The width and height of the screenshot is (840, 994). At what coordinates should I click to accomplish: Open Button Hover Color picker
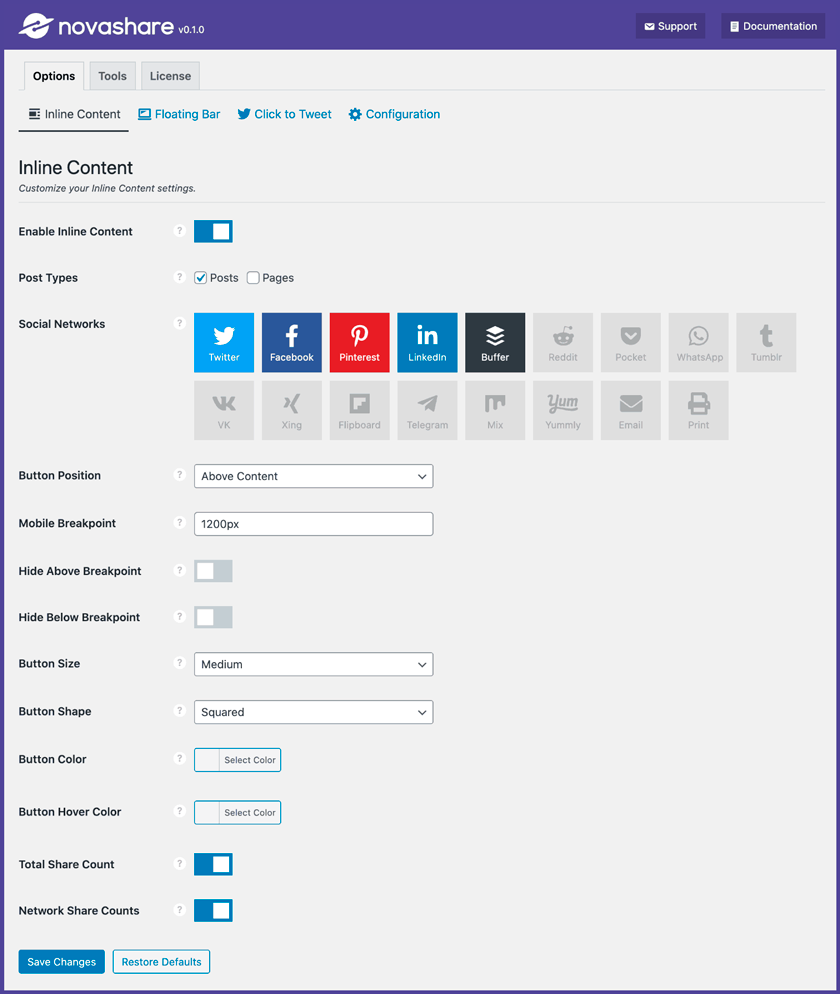[237, 813]
